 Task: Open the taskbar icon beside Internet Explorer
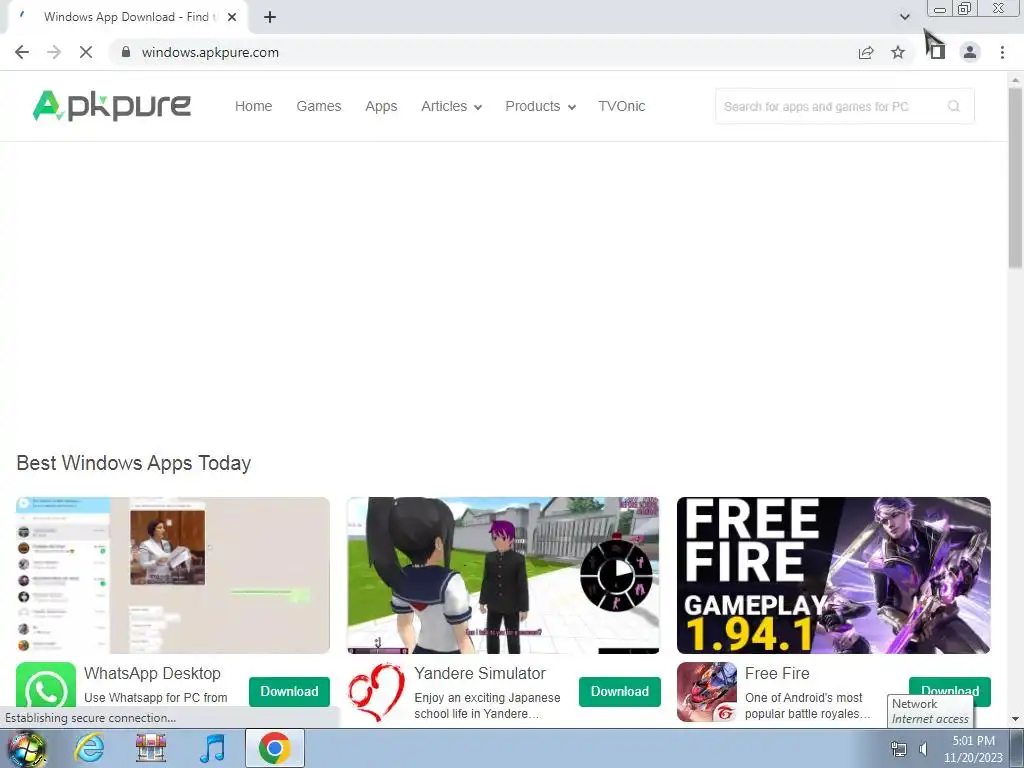pyautogui.click(x=151, y=748)
